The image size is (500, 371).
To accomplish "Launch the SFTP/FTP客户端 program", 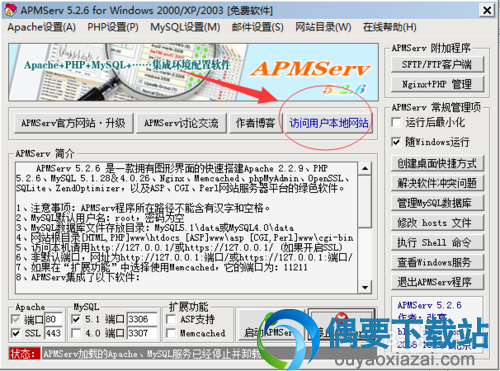I will coord(437,64).
